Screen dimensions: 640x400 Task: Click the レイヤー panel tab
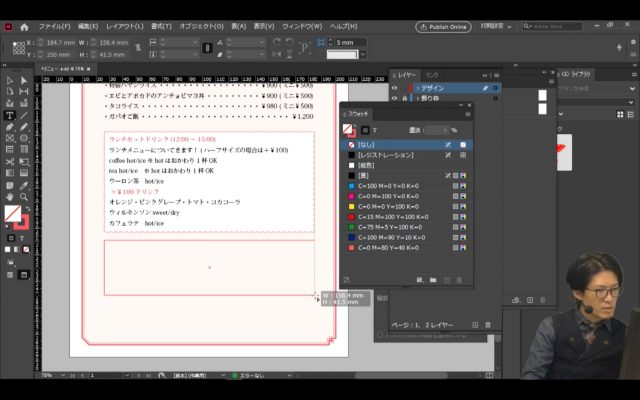pyautogui.click(x=407, y=75)
